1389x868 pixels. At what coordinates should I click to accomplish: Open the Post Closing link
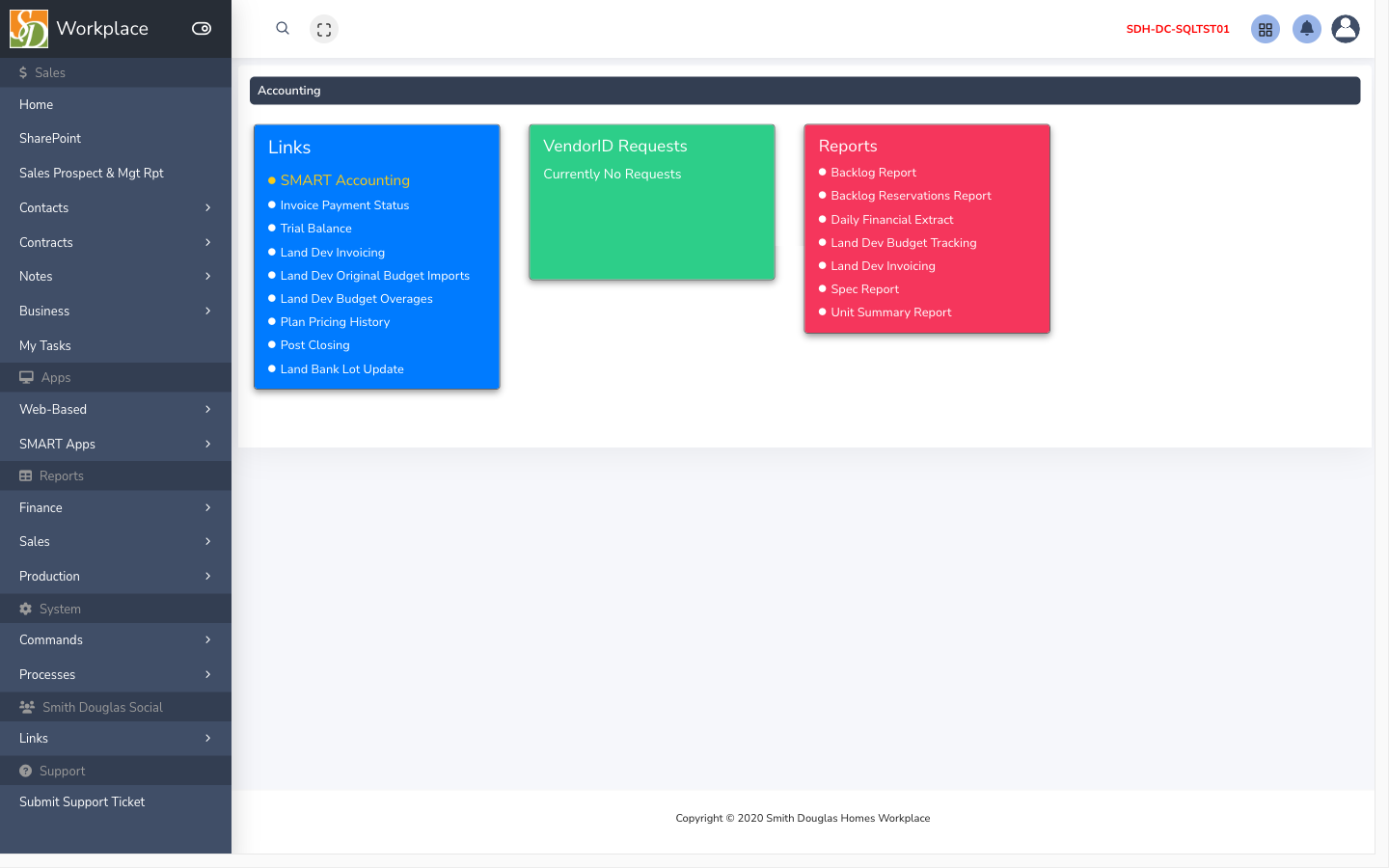[x=314, y=345]
